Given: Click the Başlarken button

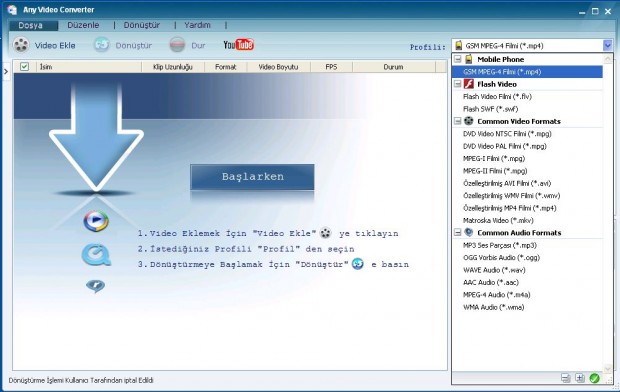Looking at the screenshot, I should point(252,177).
